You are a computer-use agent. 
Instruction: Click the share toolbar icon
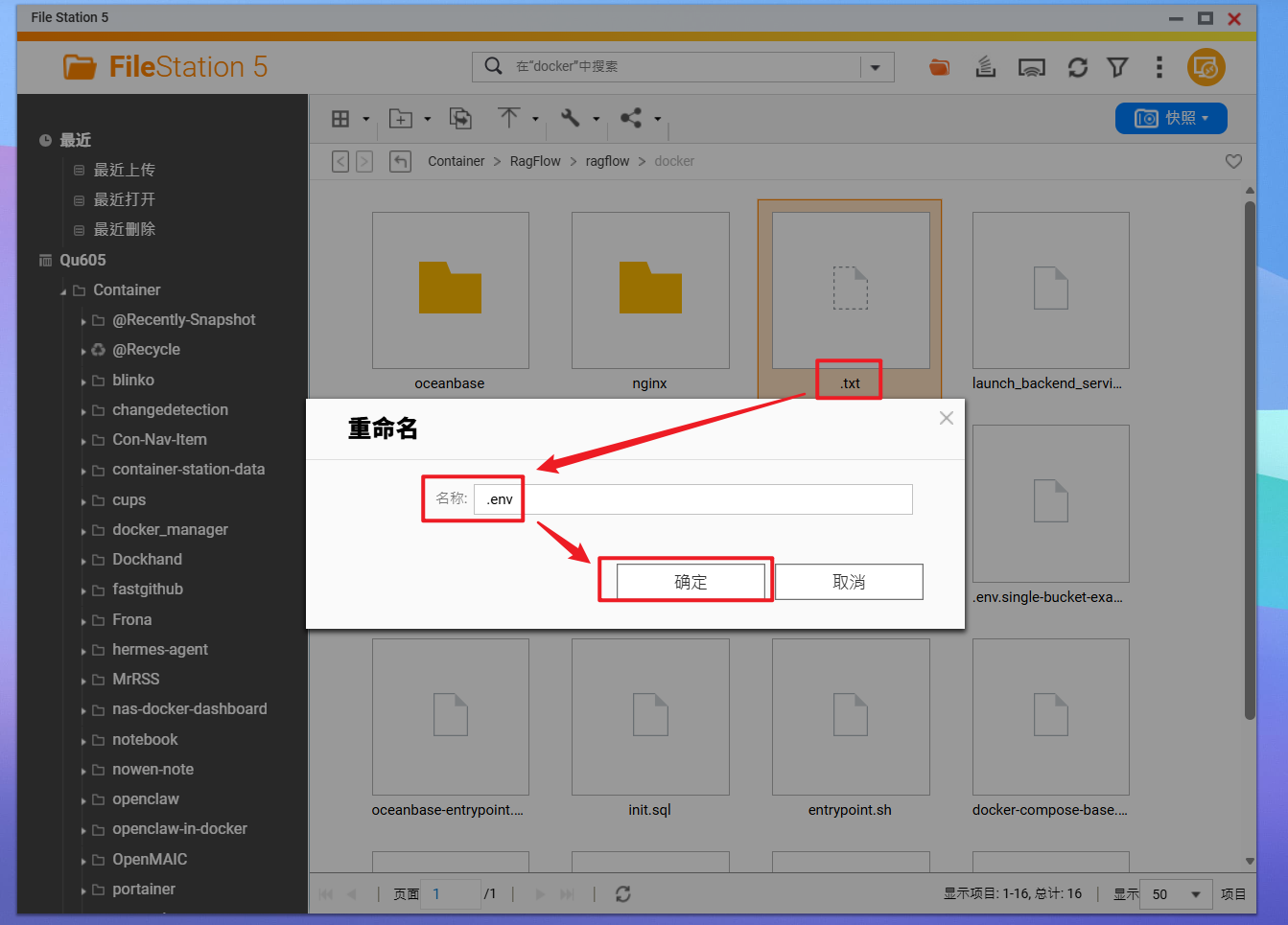click(631, 118)
